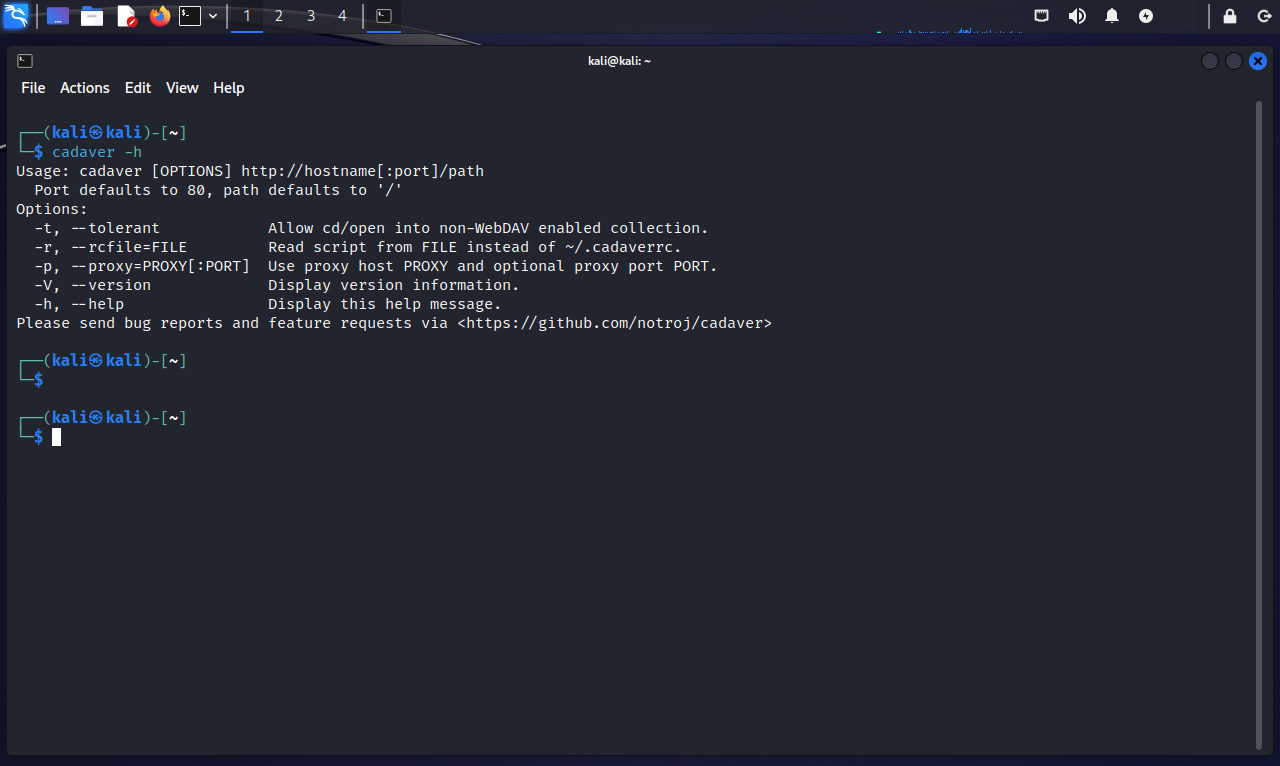Open the text editor panel icon
Screen dimensions: 1280x766
point(126,16)
